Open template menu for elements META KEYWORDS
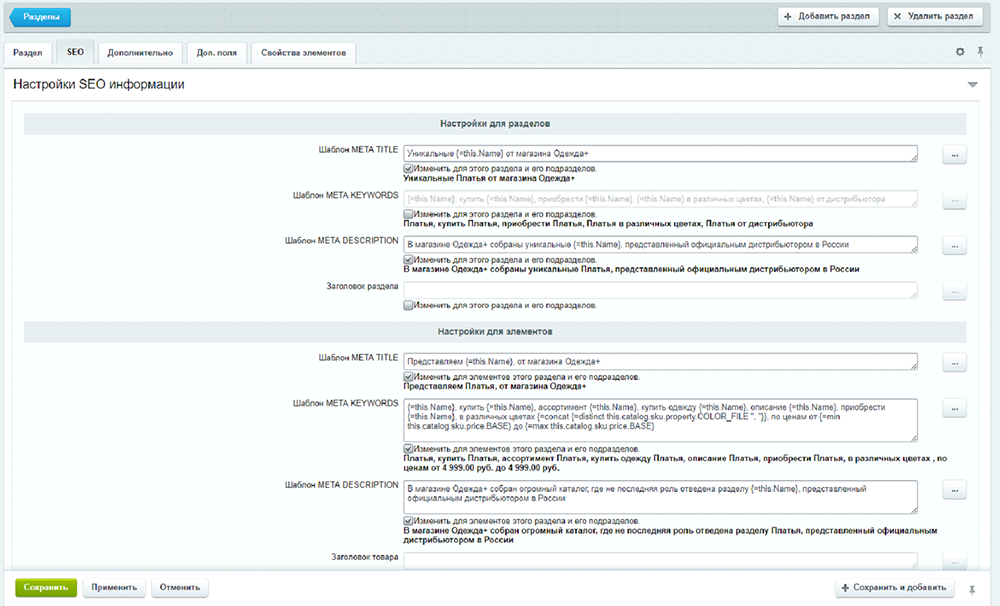 click(954, 408)
